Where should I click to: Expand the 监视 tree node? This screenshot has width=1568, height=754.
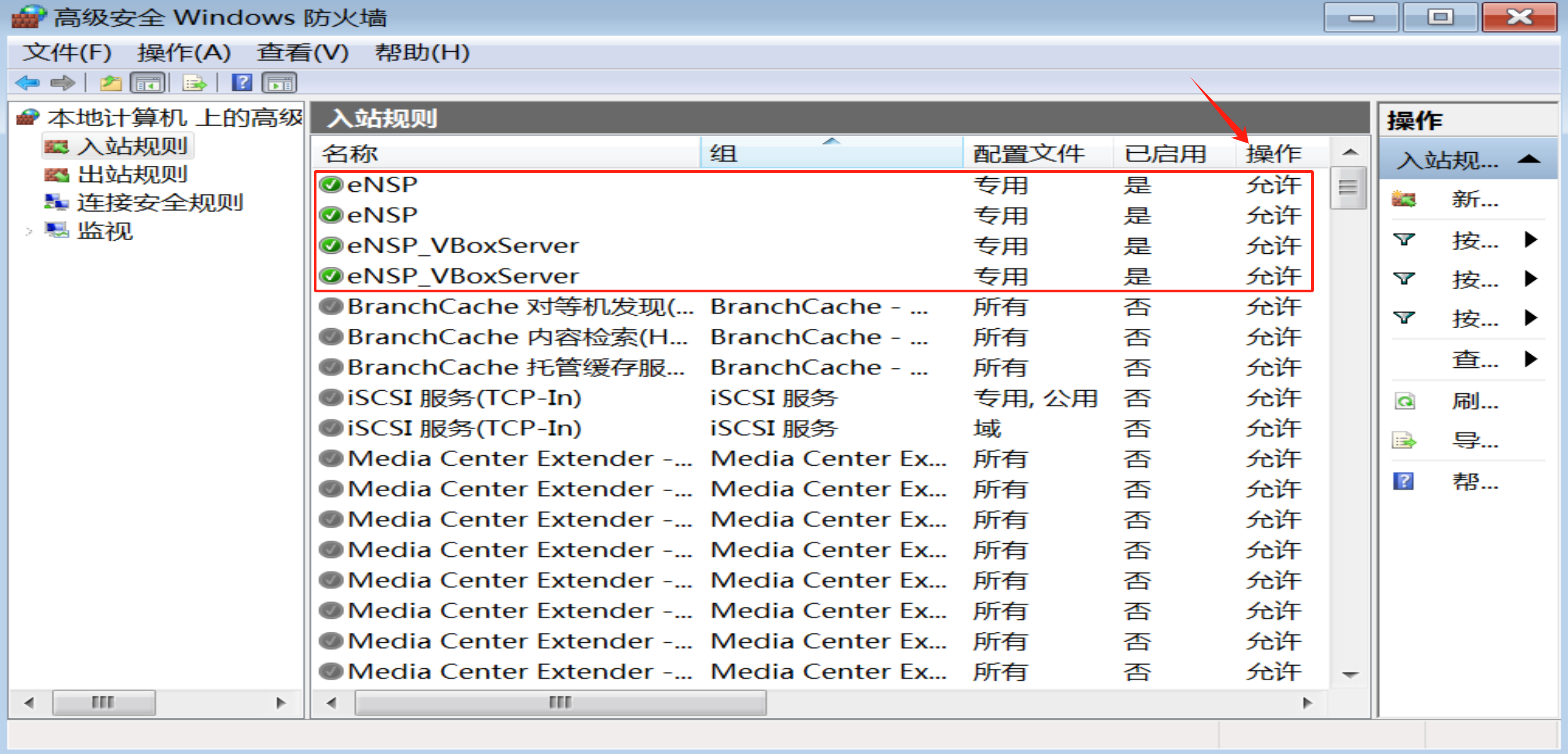[28, 231]
